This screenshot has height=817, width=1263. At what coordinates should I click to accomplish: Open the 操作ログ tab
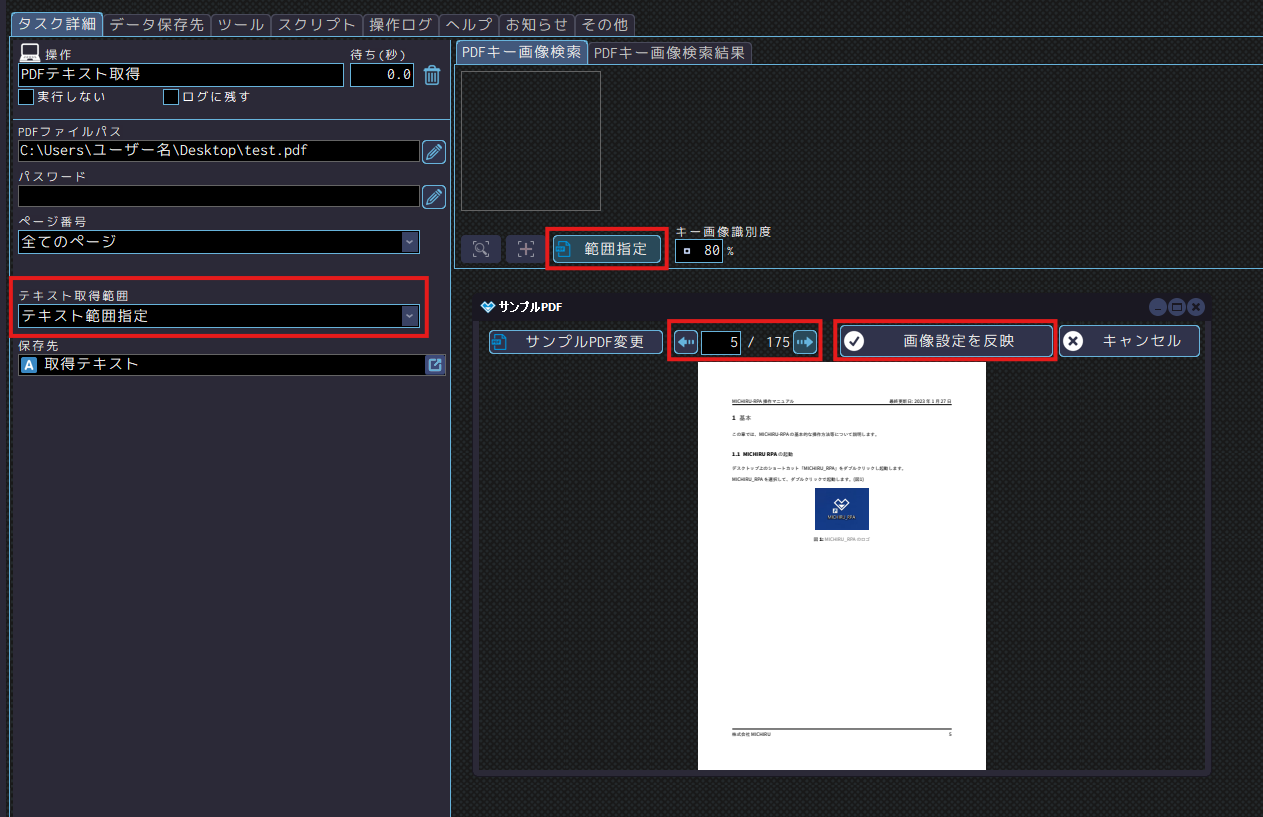(400, 25)
